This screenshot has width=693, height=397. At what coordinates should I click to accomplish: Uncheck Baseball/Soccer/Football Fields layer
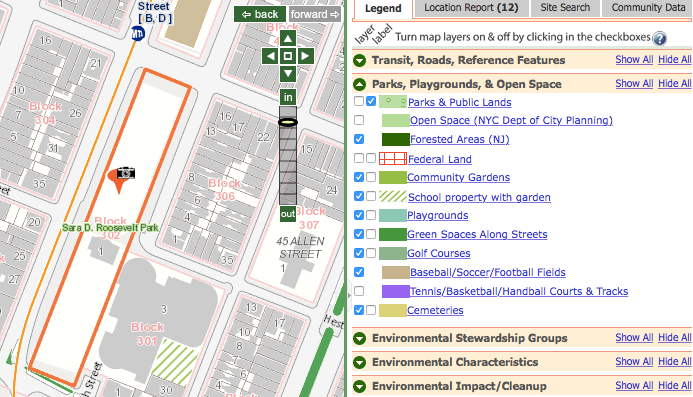(359, 272)
